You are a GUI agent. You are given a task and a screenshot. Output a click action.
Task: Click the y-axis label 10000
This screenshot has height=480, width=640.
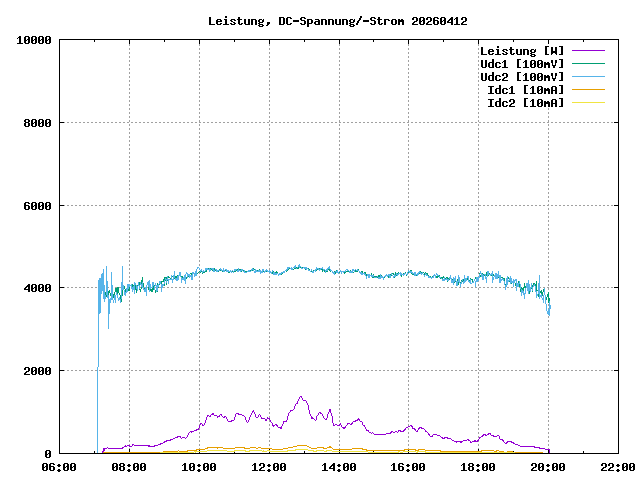click(x=33, y=40)
